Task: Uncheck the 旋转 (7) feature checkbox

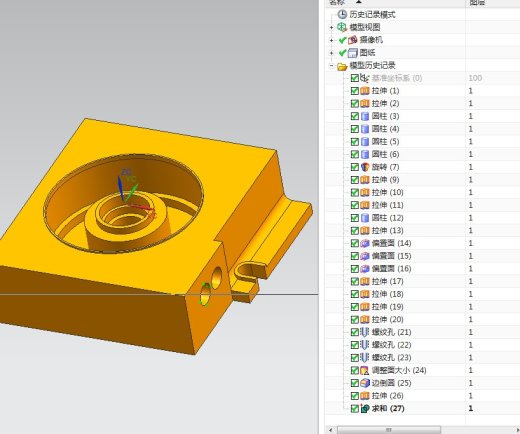Action: click(x=355, y=167)
